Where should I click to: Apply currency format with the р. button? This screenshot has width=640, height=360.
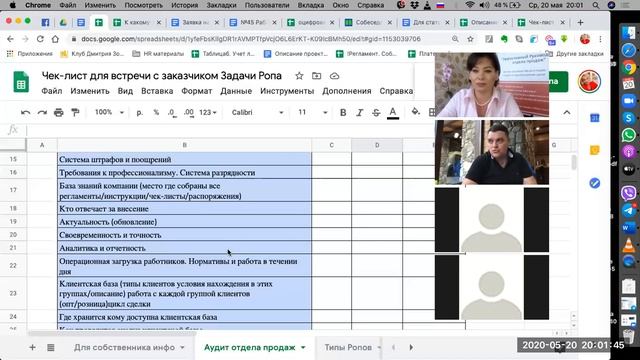tap(140, 112)
